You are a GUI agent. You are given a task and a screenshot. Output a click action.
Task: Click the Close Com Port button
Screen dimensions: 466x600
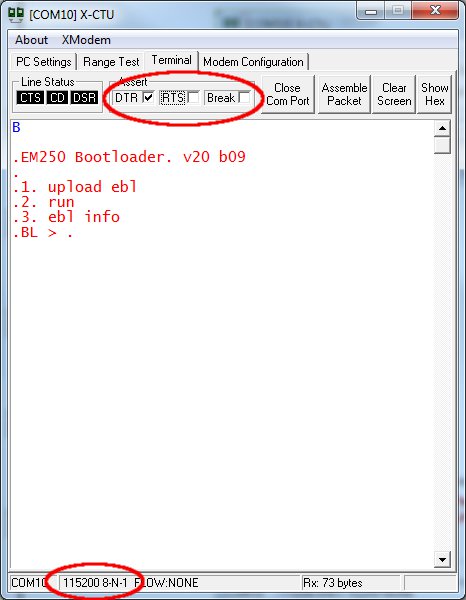[288, 94]
